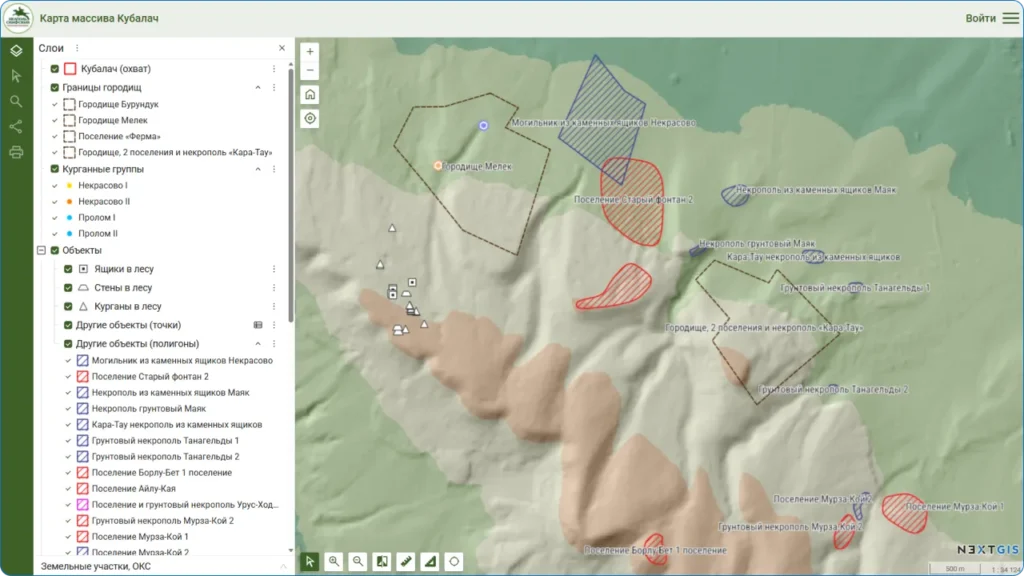Zoom in the map with plus button
The image size is (1024, 576).
tap(310, 51)
